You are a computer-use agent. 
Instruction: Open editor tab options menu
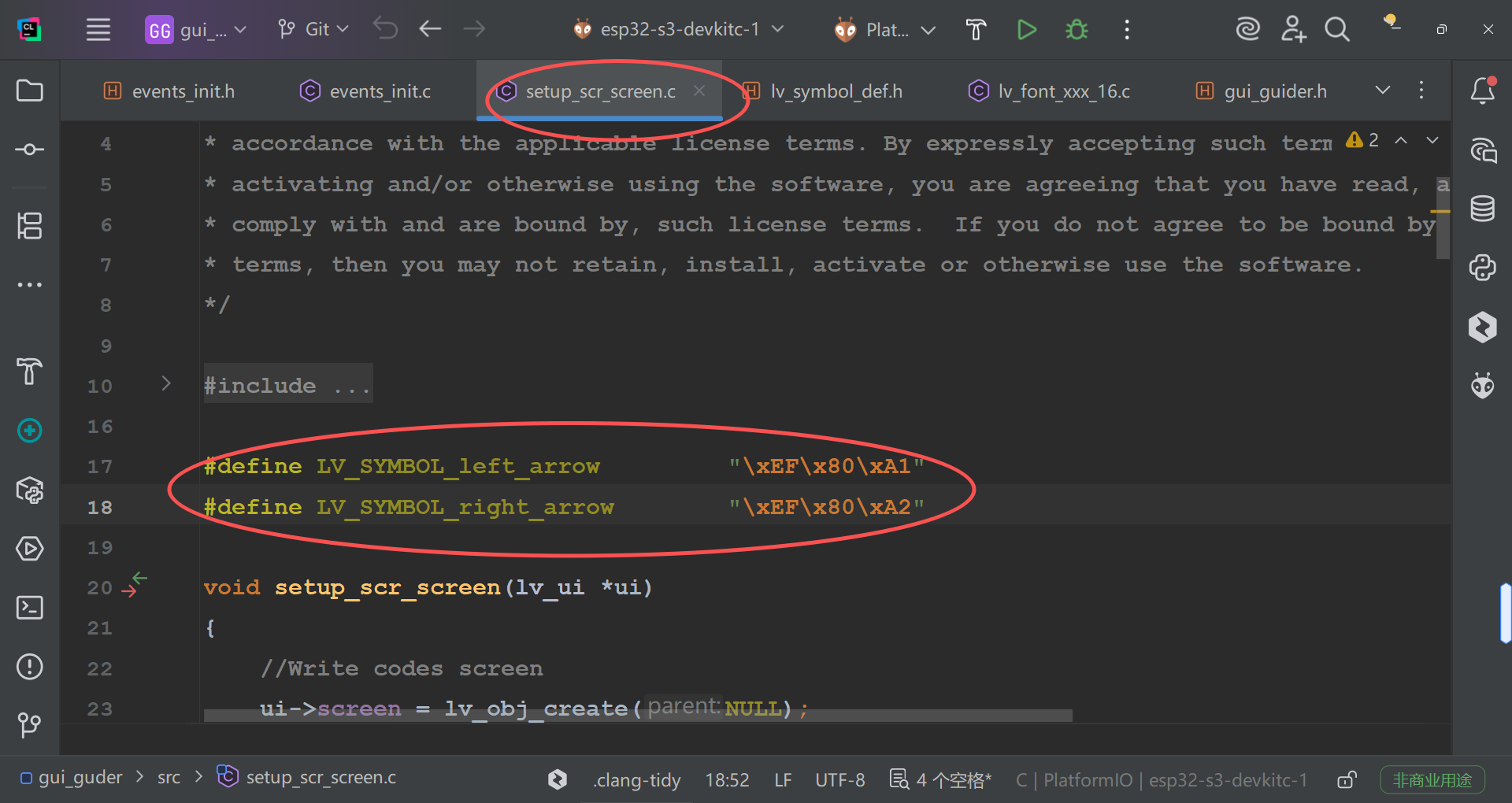click(1421, 91)
